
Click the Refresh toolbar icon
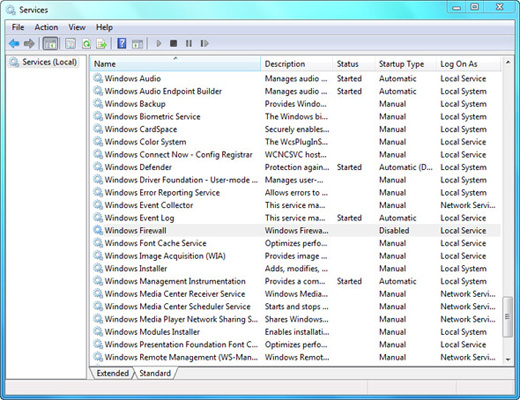pos(86,43)
